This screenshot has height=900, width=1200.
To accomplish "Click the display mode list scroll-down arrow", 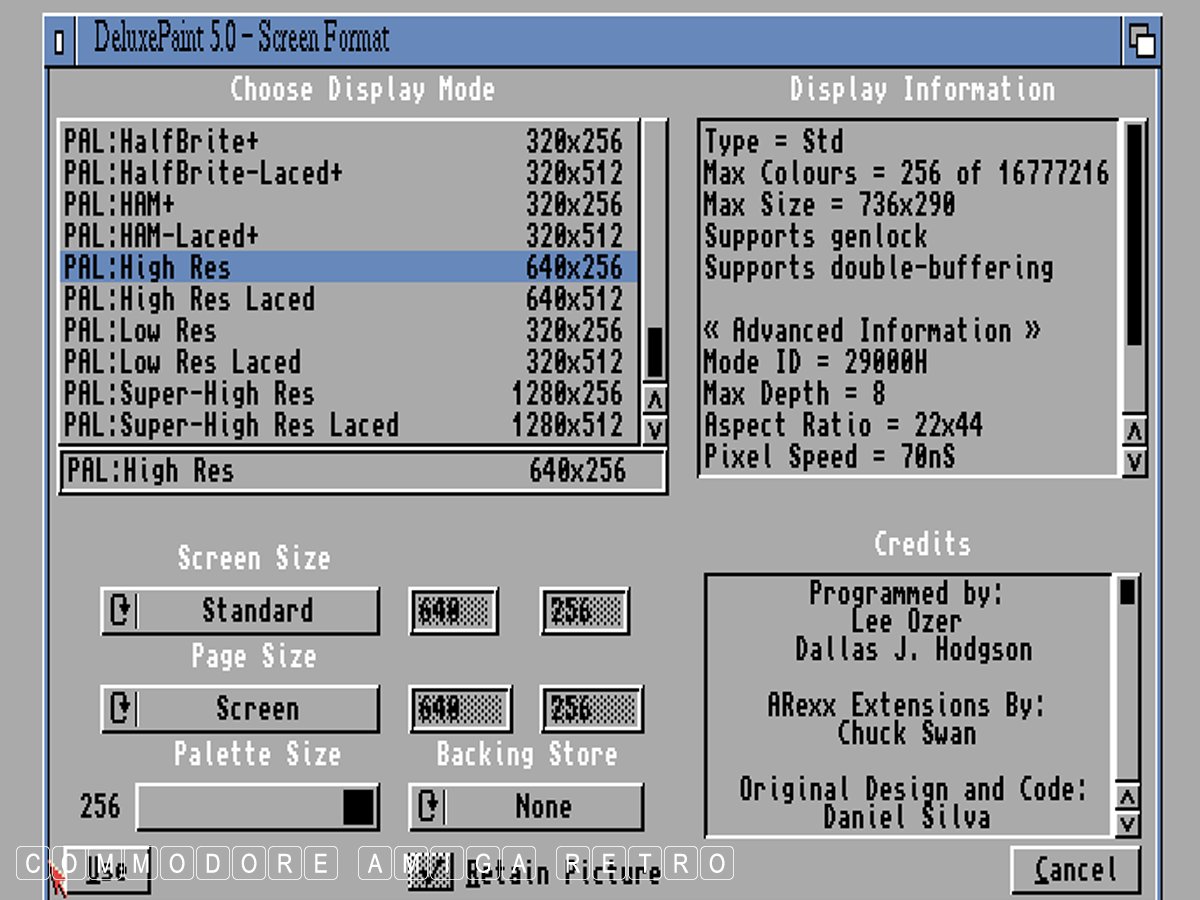I will coord(655,431).
